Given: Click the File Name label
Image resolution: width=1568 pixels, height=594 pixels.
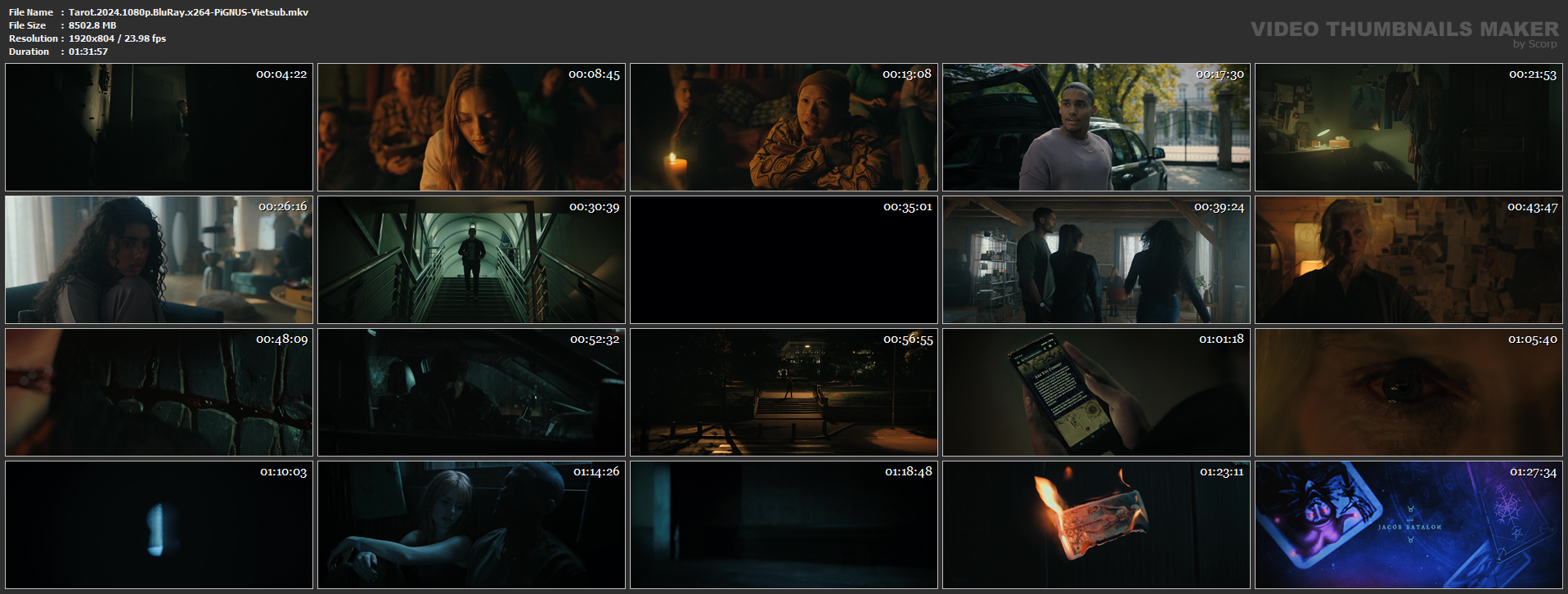Looking at the screenshot, I should click(x=31, y=12).
